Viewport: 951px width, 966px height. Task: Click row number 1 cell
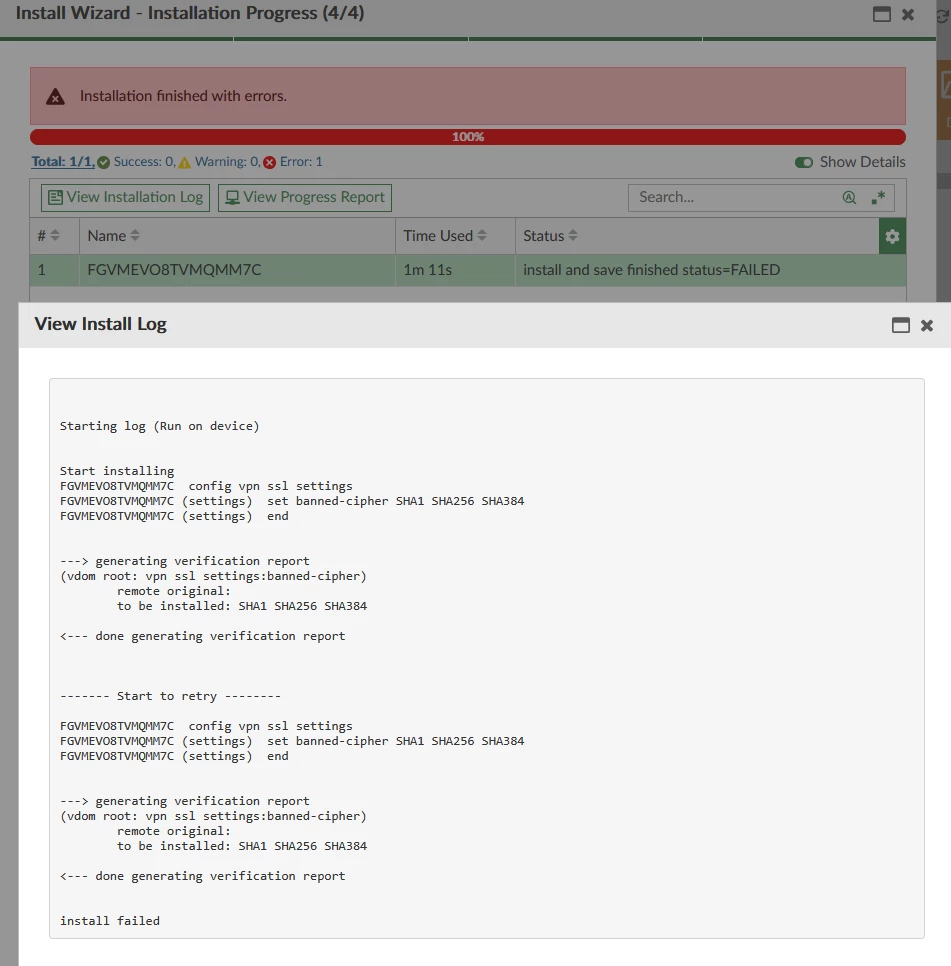click(x=54, y=270)
